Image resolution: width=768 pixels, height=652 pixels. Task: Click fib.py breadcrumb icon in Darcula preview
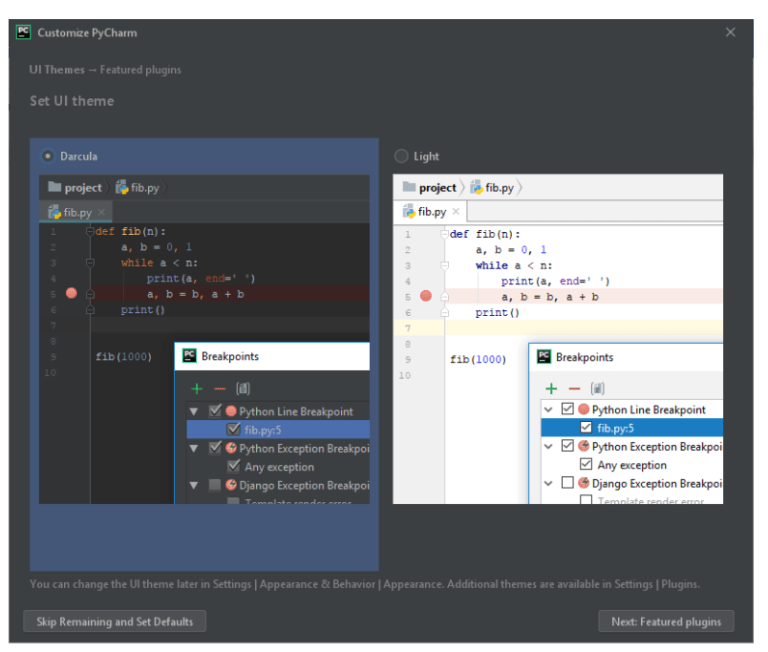(122, 187)
